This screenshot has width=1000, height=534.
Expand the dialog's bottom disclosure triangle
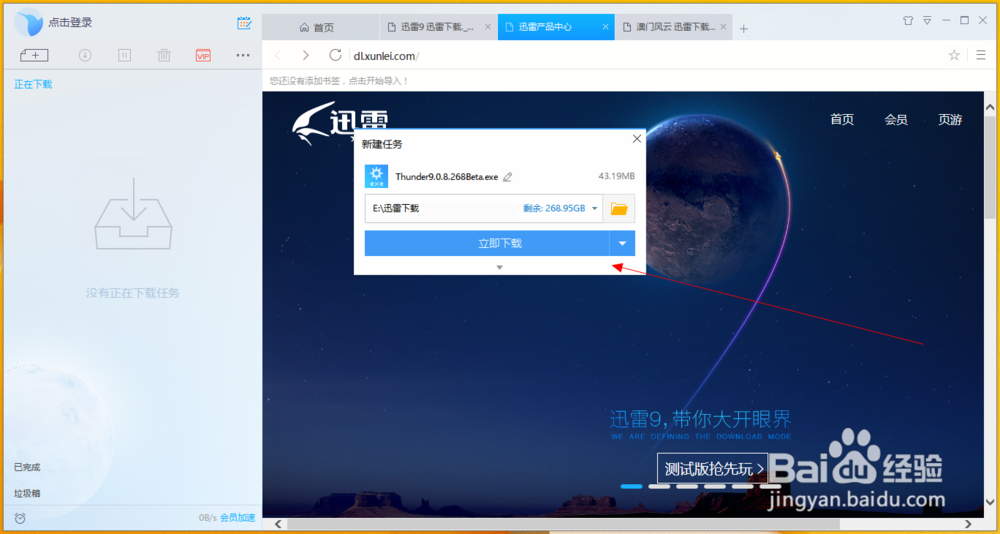[499, 267]
